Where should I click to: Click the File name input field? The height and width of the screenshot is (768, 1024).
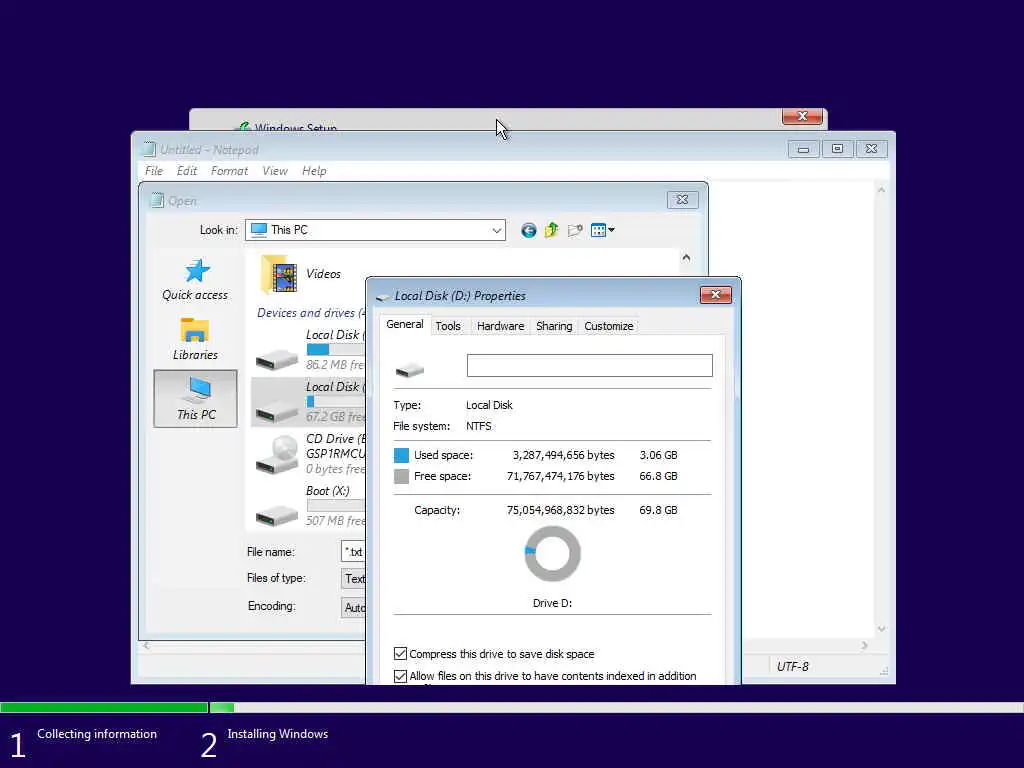click(x=353, y=552)
